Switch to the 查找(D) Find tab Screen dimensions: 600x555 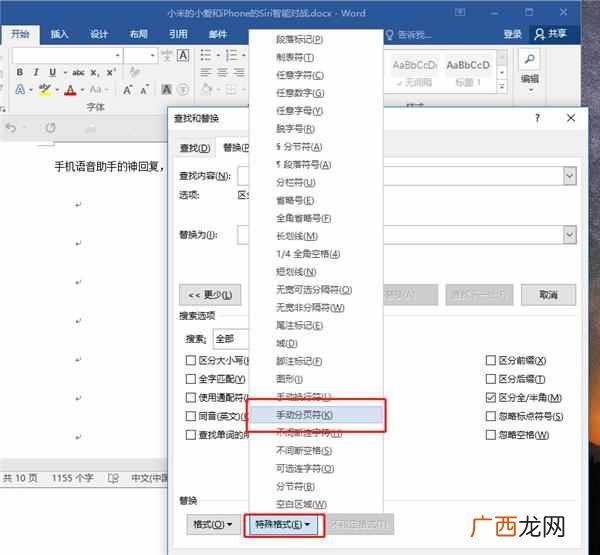click(195, 148)
